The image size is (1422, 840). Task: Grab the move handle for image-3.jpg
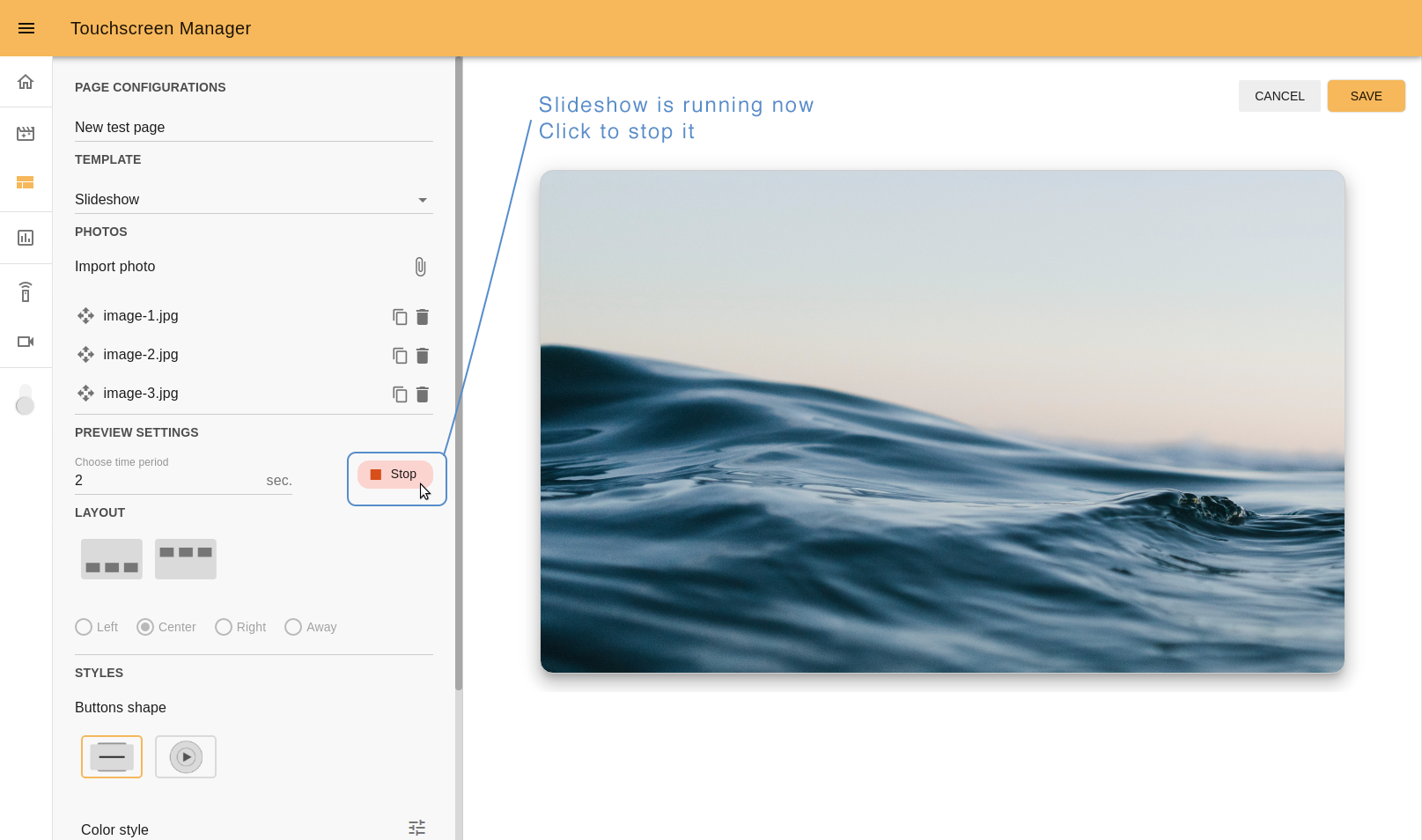click(x=85, y=393)
